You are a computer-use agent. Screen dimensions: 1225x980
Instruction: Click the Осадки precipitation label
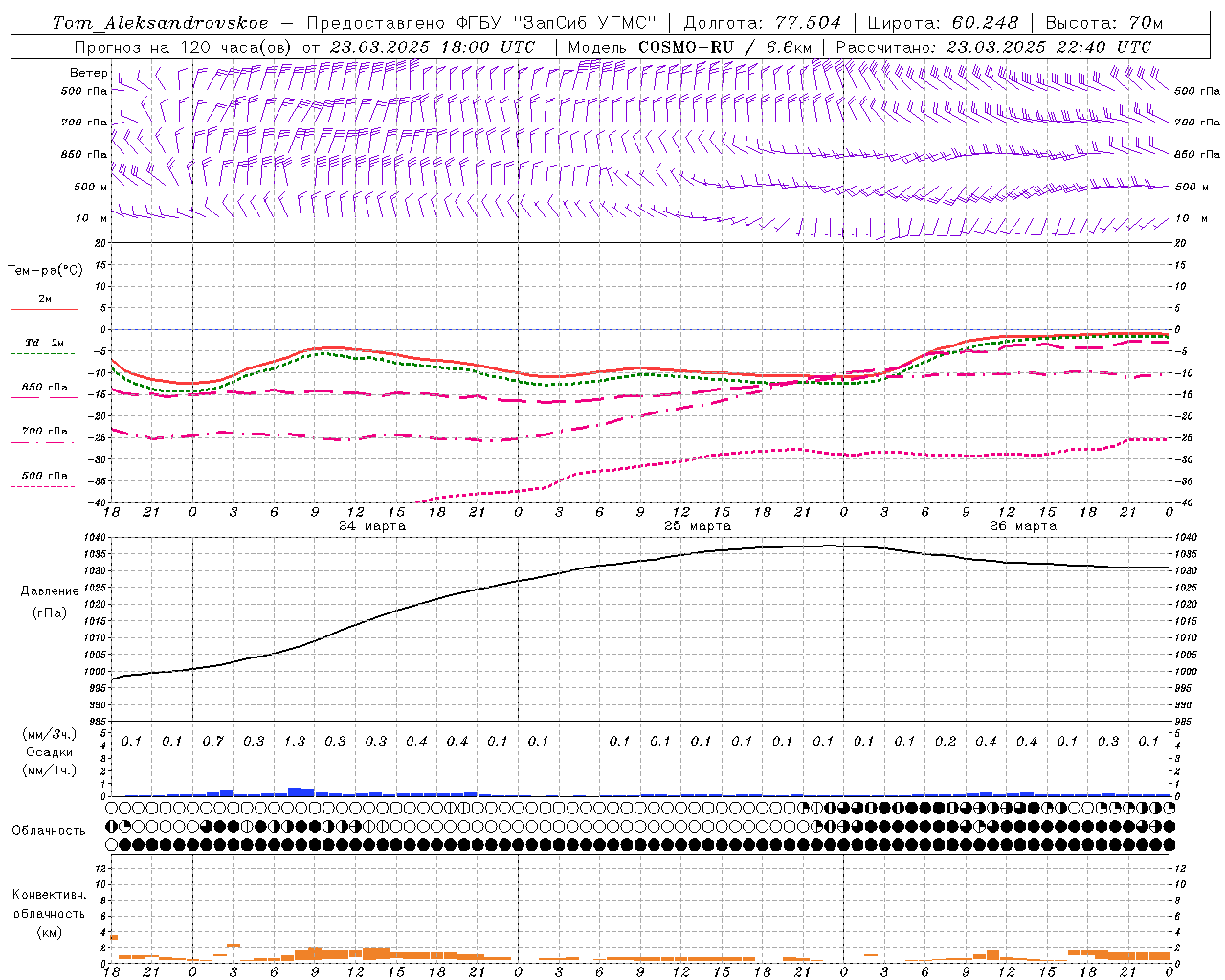click(50, 752)
